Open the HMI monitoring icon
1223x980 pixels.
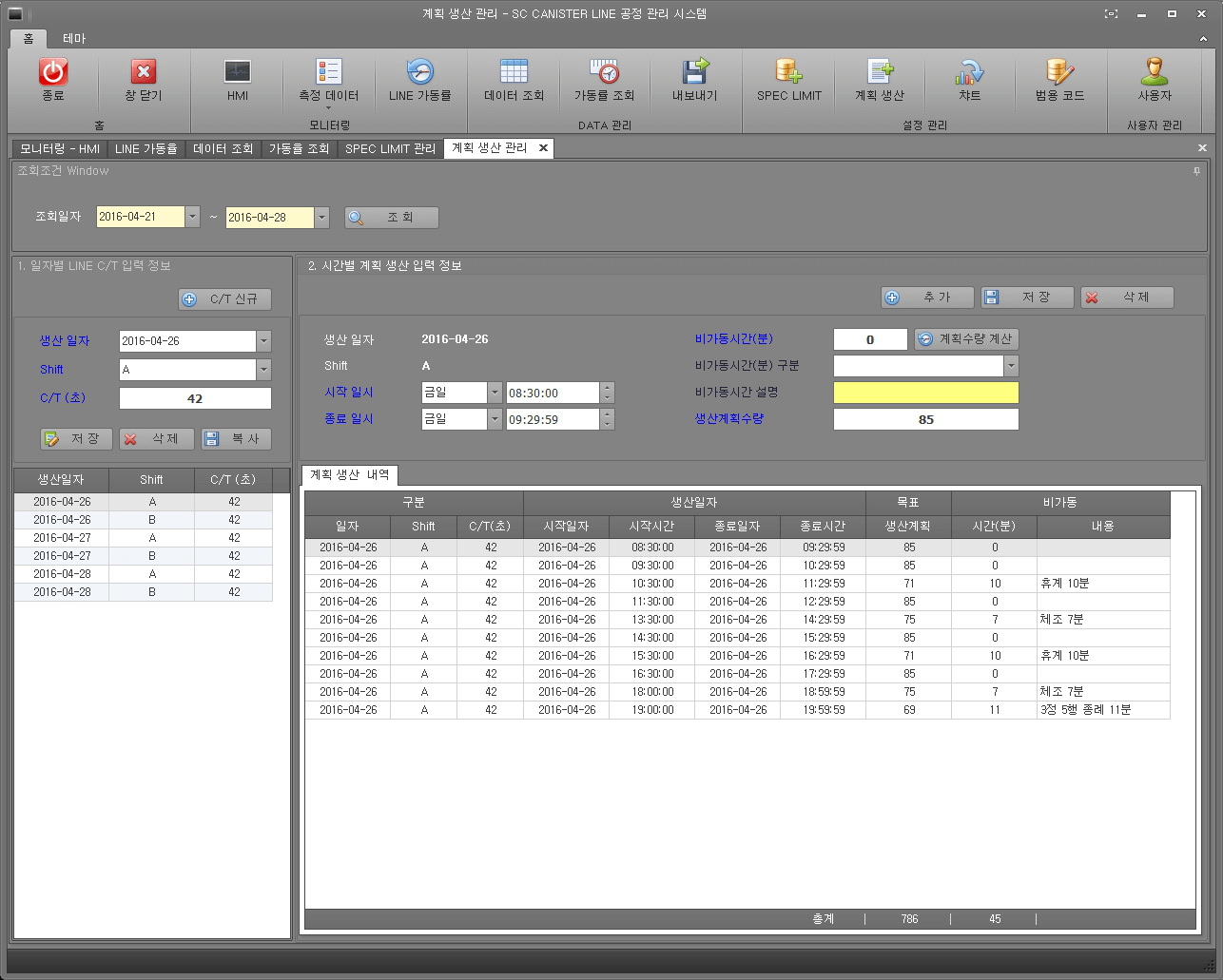pyautogui.click(x=237, y=73)
